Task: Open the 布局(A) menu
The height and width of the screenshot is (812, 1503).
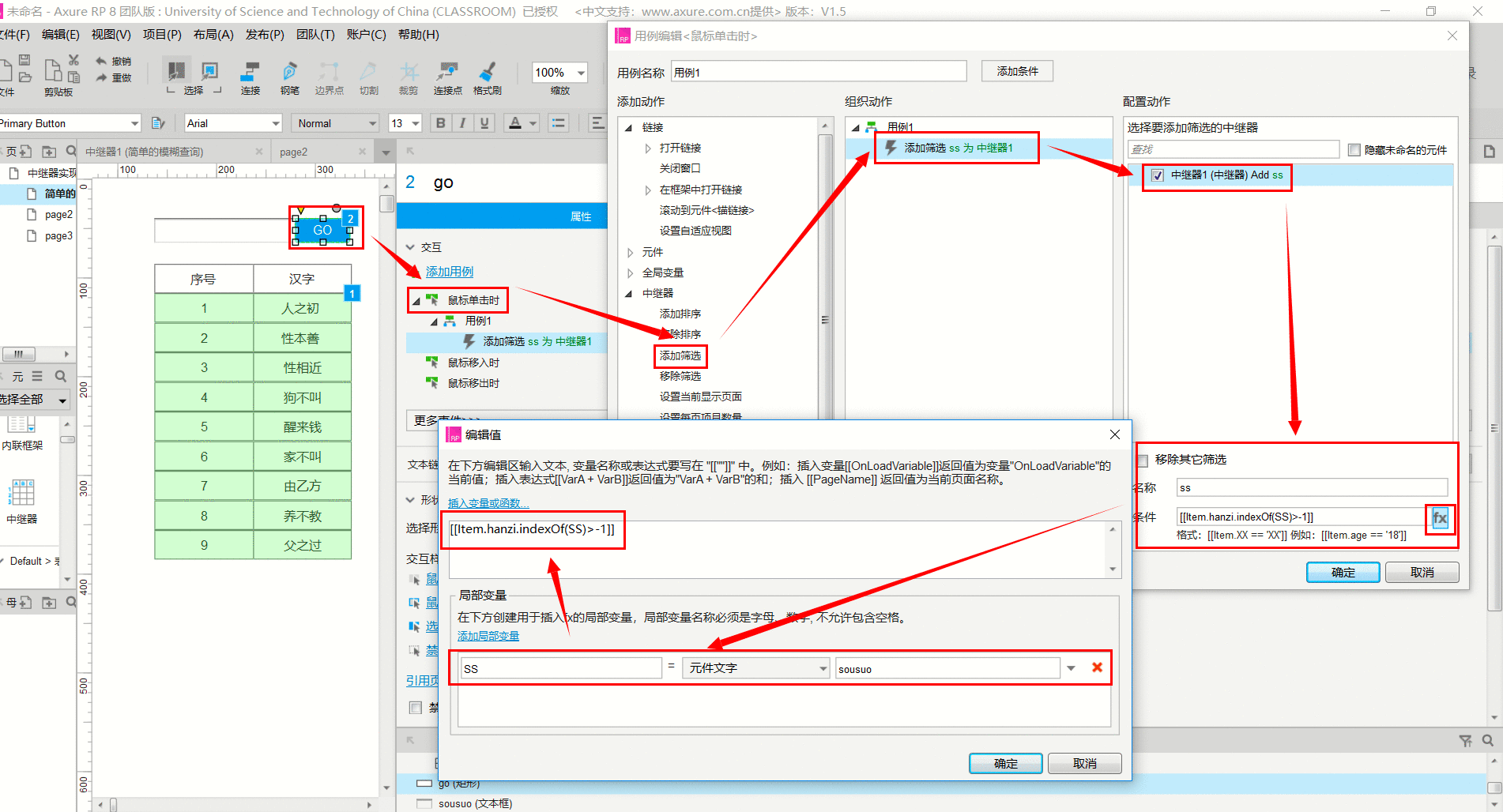Action: point(213,35)
